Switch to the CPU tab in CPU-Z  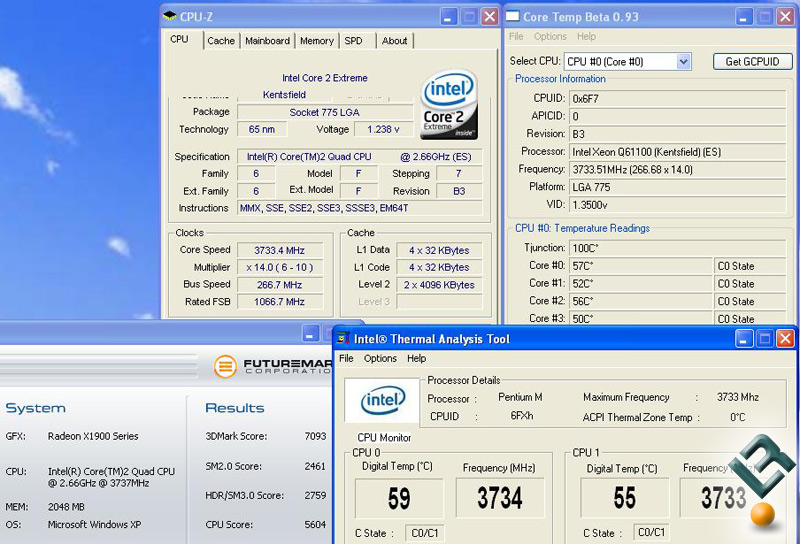[179, 39]
